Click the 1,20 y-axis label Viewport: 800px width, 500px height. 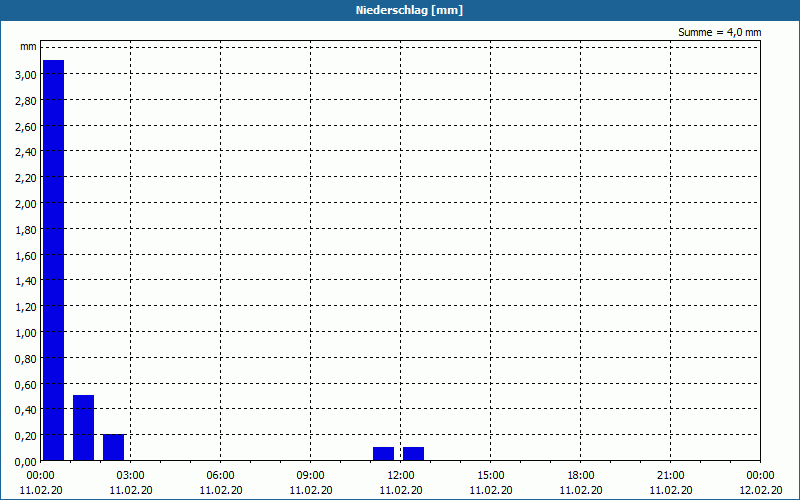[26, 307]
